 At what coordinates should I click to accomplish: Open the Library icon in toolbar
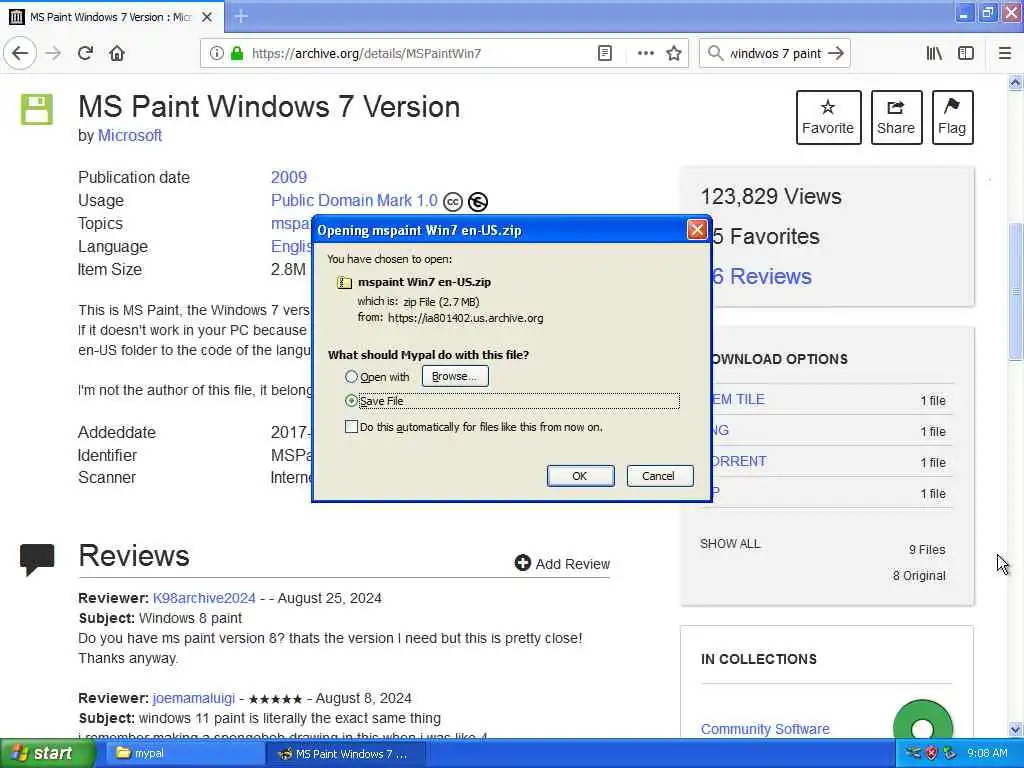(935, 54)
